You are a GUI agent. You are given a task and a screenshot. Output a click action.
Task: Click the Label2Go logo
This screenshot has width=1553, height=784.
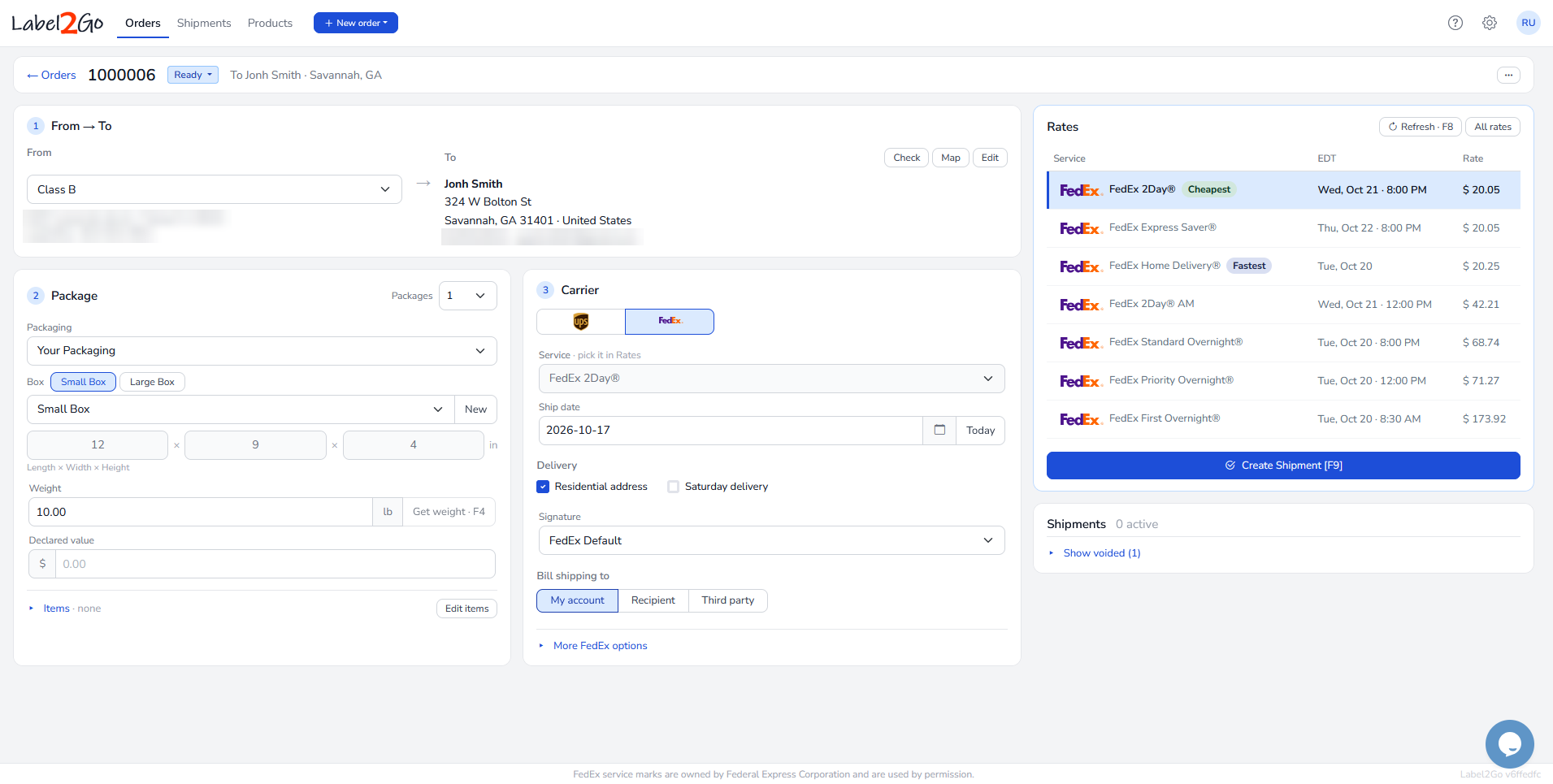click(57, 23)
